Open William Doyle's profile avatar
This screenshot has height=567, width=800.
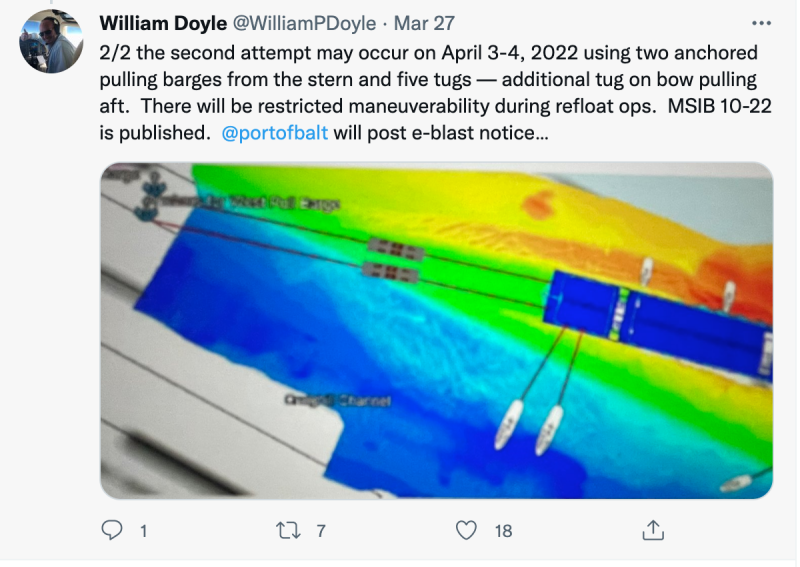click(x=51, y=41)
